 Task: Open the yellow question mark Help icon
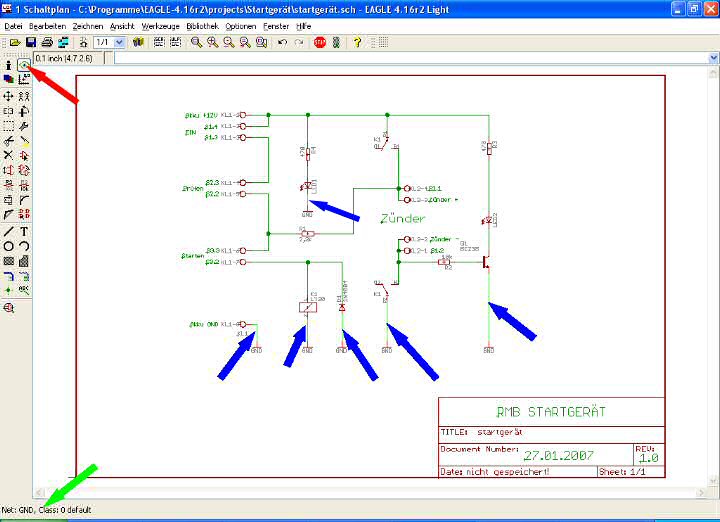click(356, 43)
